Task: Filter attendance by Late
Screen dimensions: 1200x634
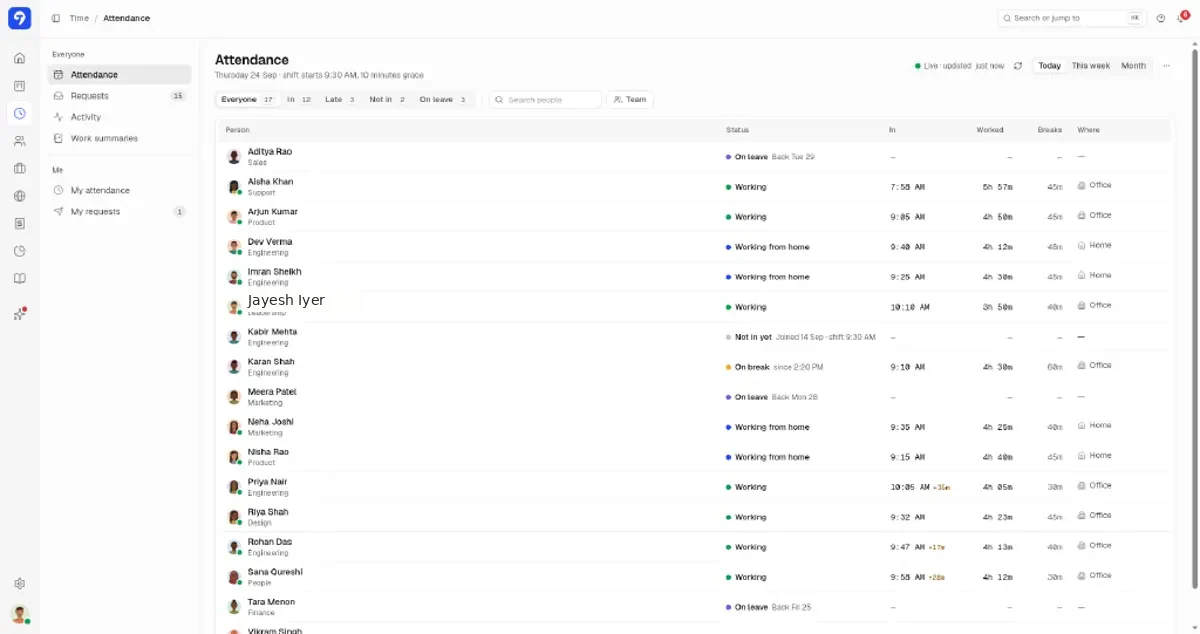Action: (x=340, y=100)
